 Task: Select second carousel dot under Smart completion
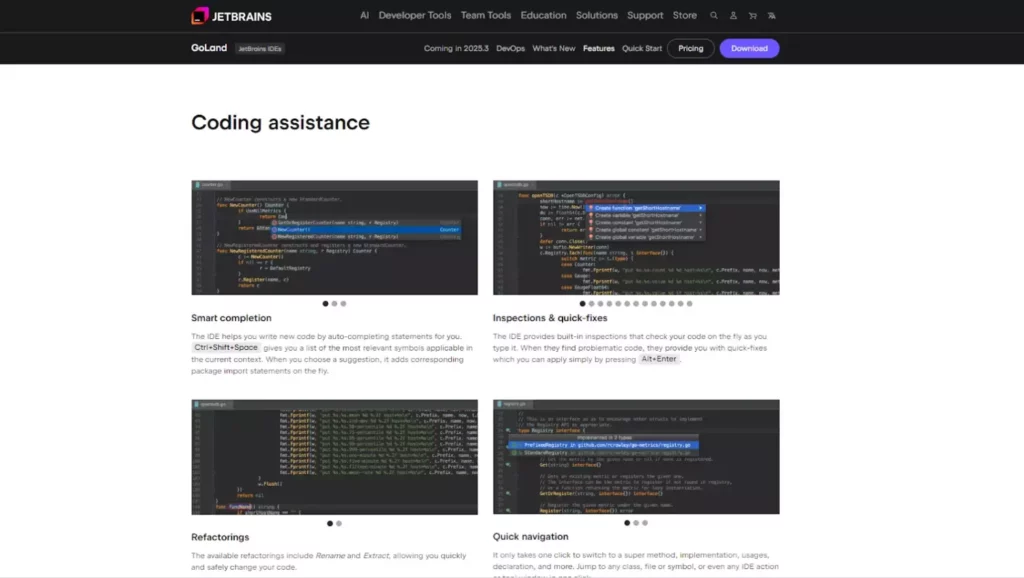(334, 303)
